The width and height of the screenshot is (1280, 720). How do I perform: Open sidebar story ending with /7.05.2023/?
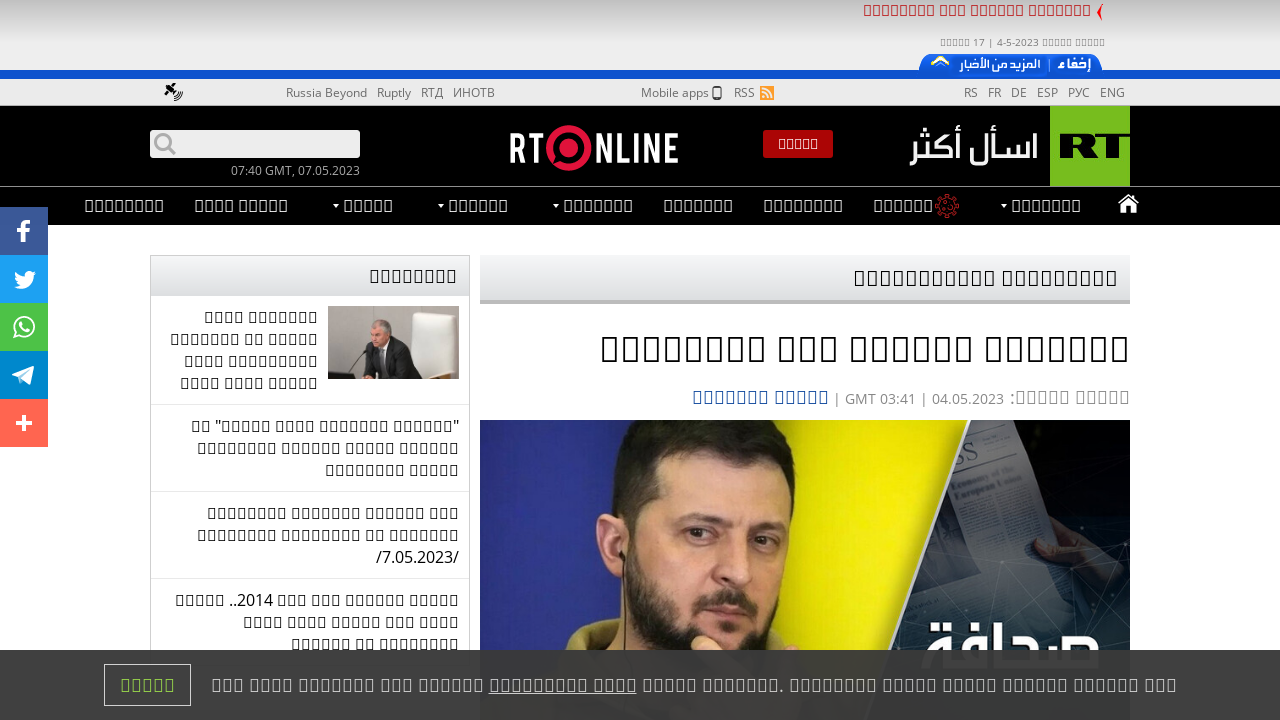[x=327, y=535]
